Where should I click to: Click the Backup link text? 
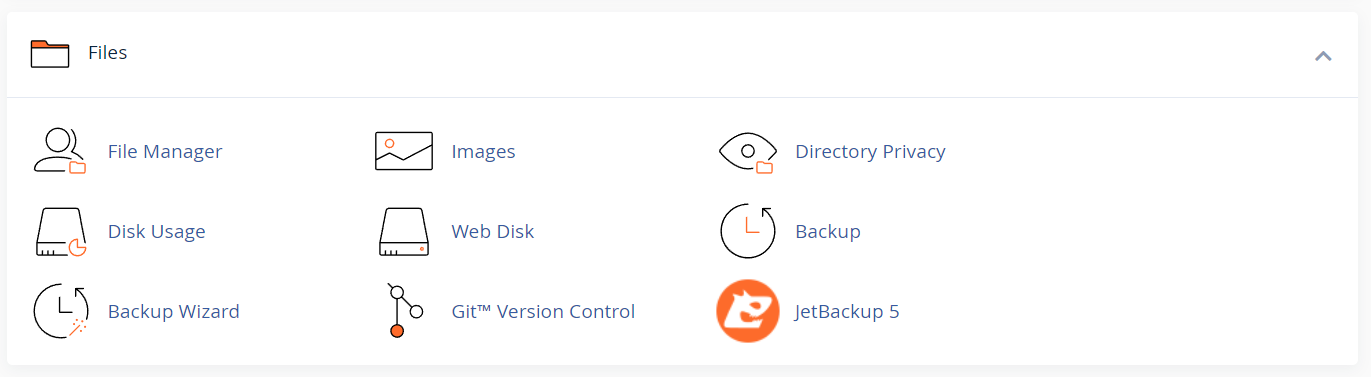(x=828, y=232)
